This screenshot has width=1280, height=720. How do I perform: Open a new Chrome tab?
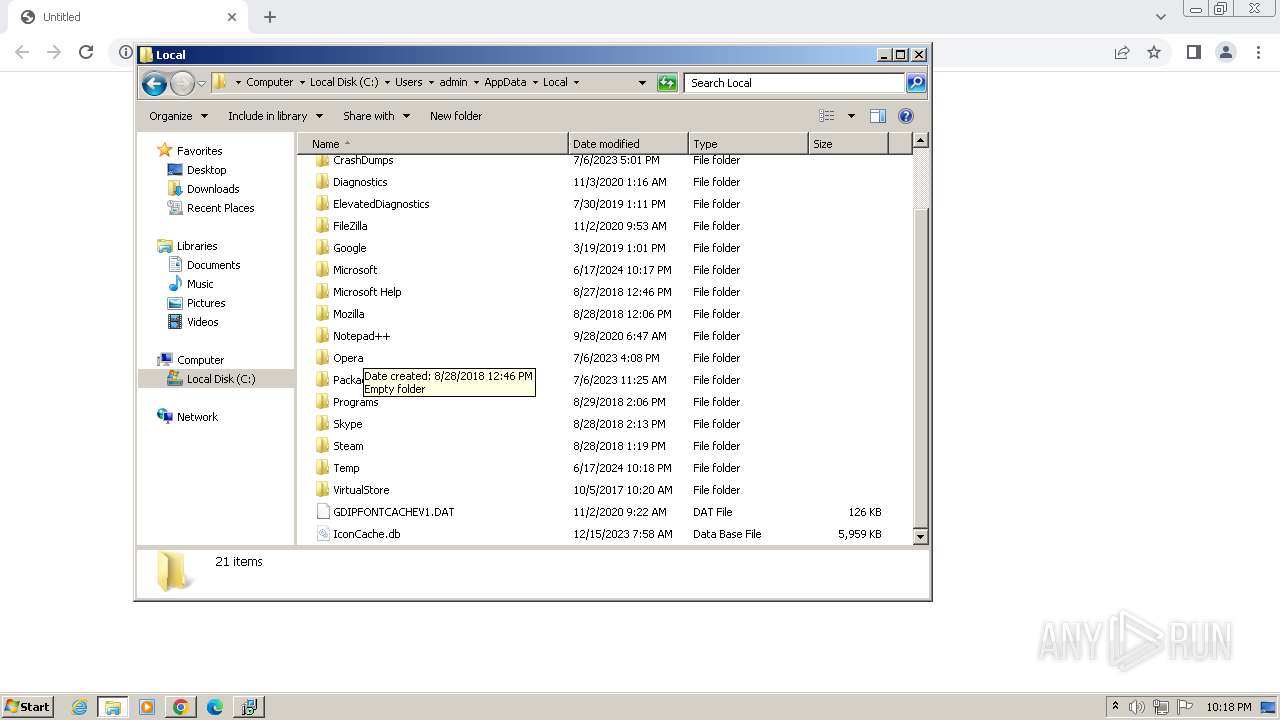pos(270,17)
